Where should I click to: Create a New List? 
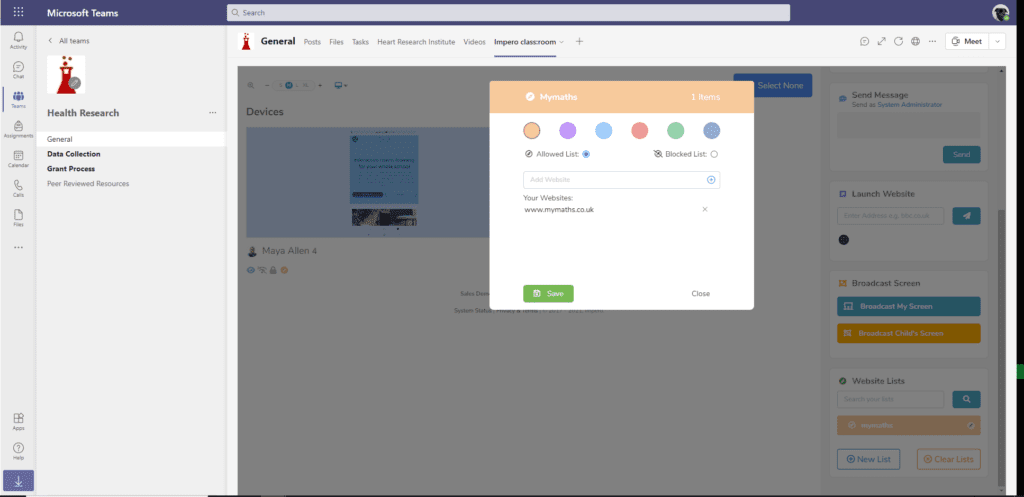[868, 459]
